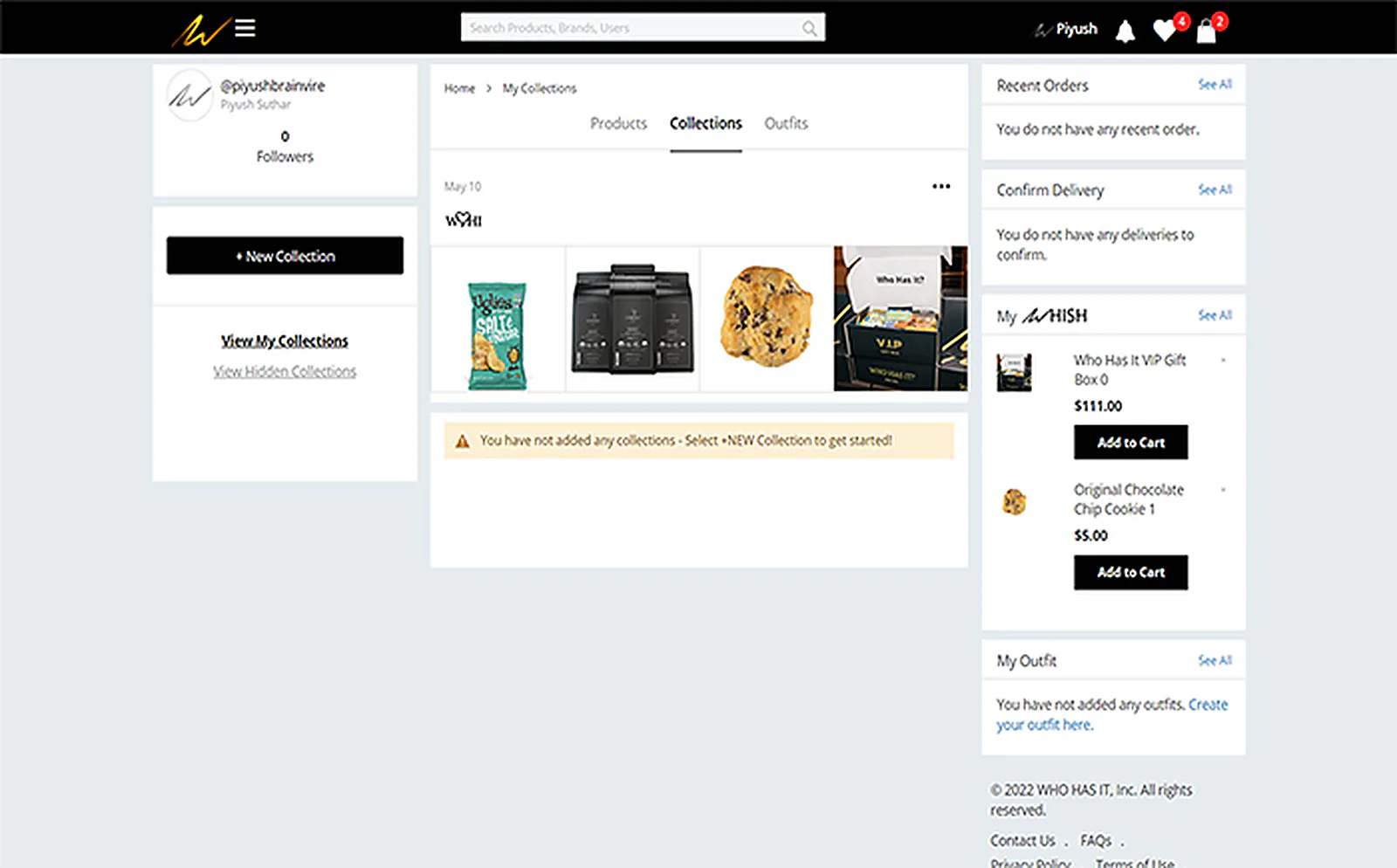Click the profile avatar image
Image resolution: width=1397 pixels, height=868 pixels.
point(189,95)
